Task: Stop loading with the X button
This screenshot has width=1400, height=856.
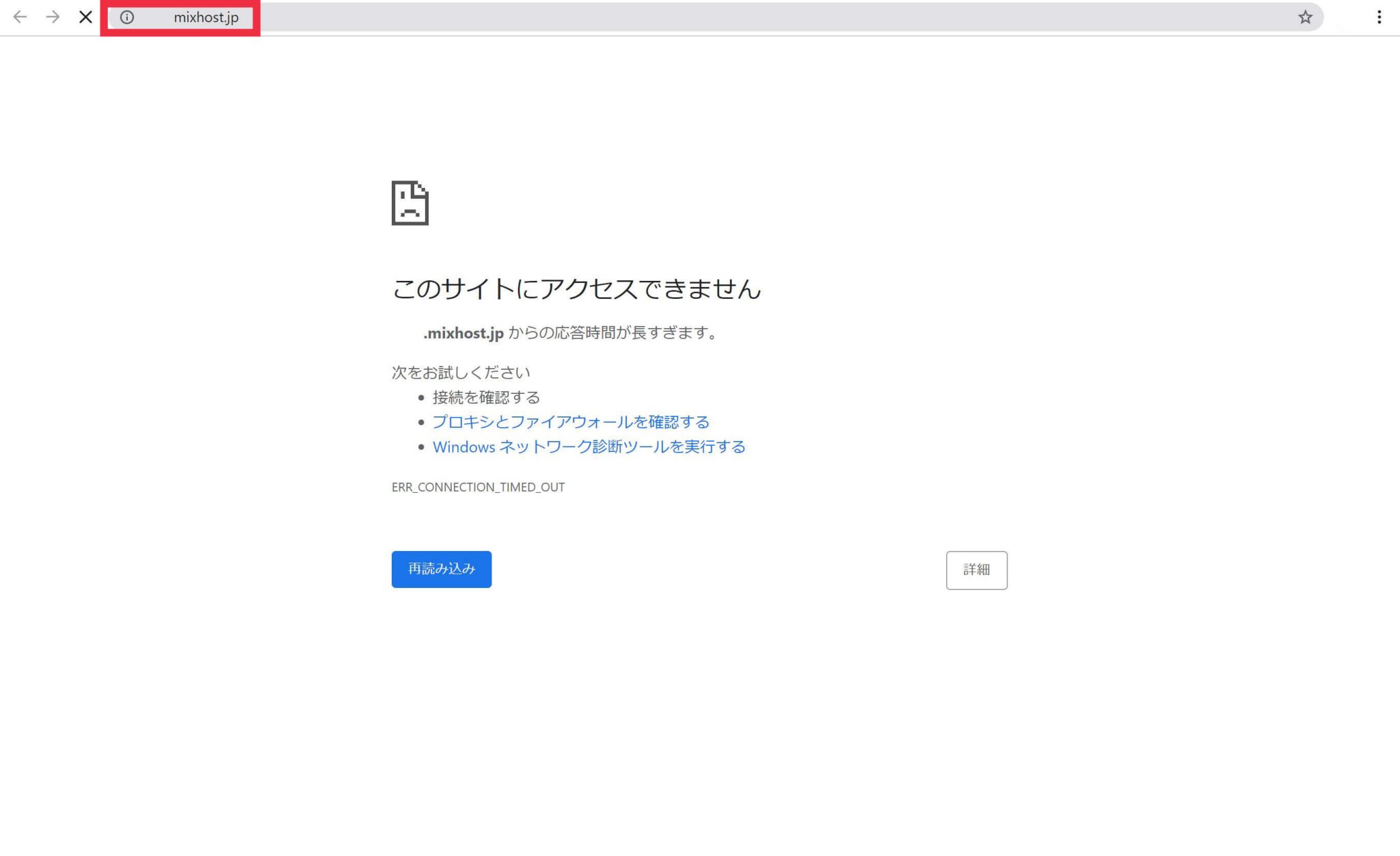Action: pos(85,17)
